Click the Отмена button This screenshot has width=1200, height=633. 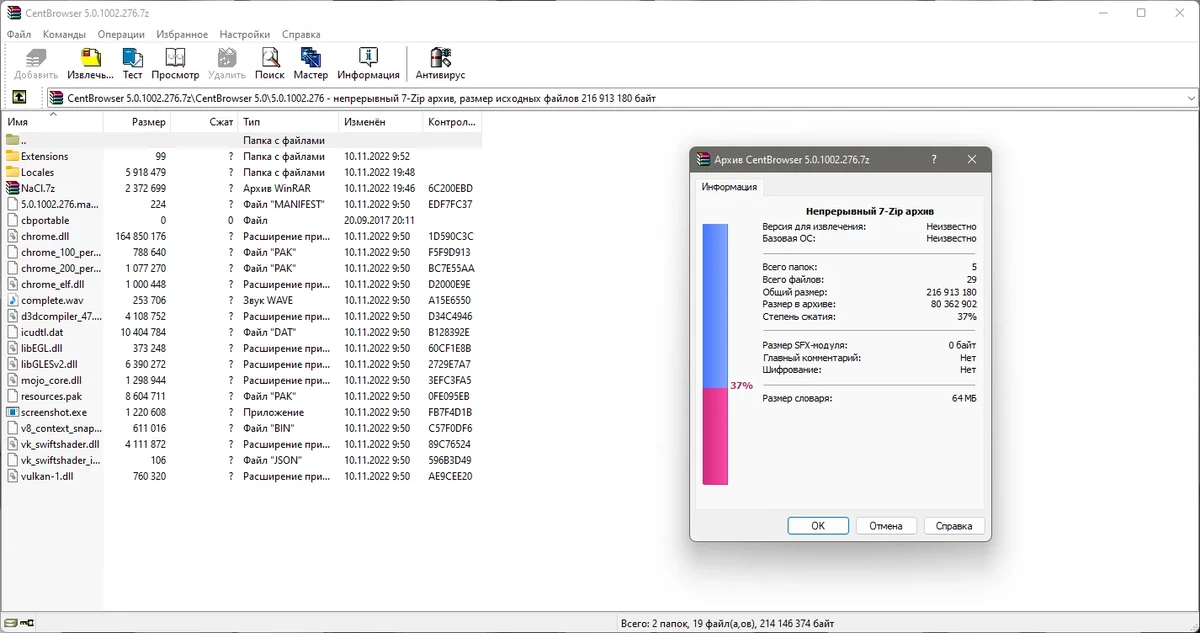tap(885, 525)
